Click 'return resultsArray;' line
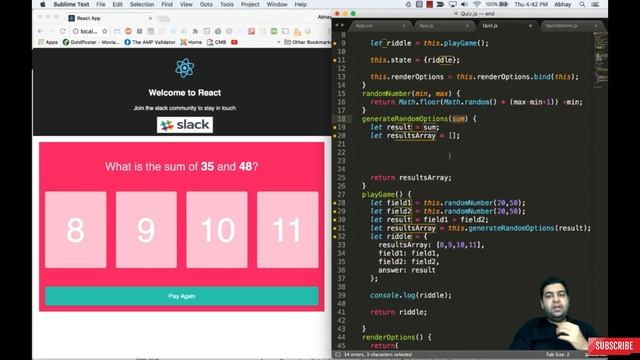The width and height of the screenshot is (640, 360). (411, 178)
